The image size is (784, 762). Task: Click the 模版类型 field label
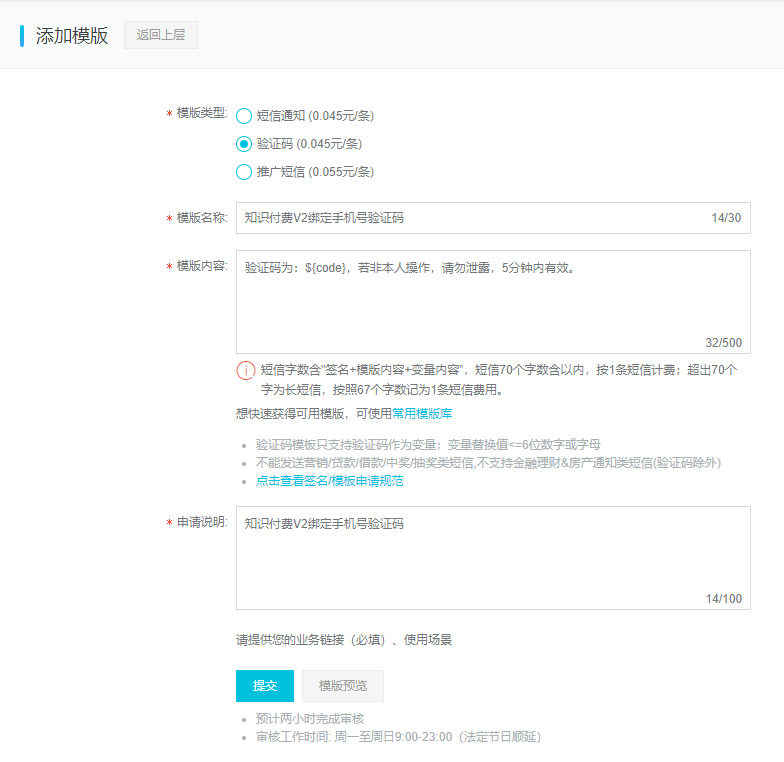[x=201, y=112]
